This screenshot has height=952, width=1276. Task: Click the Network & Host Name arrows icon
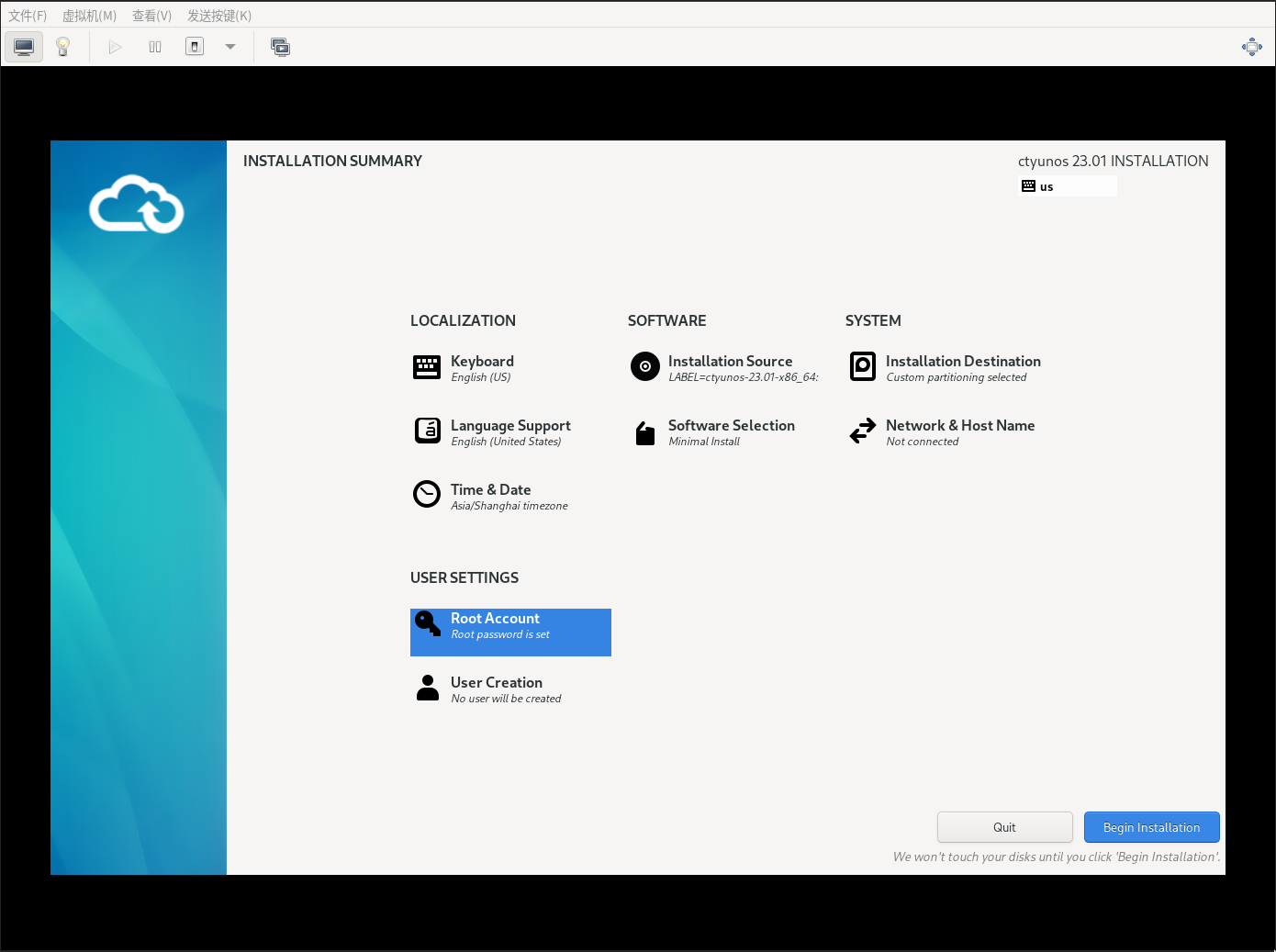click(x=862, y=431)
